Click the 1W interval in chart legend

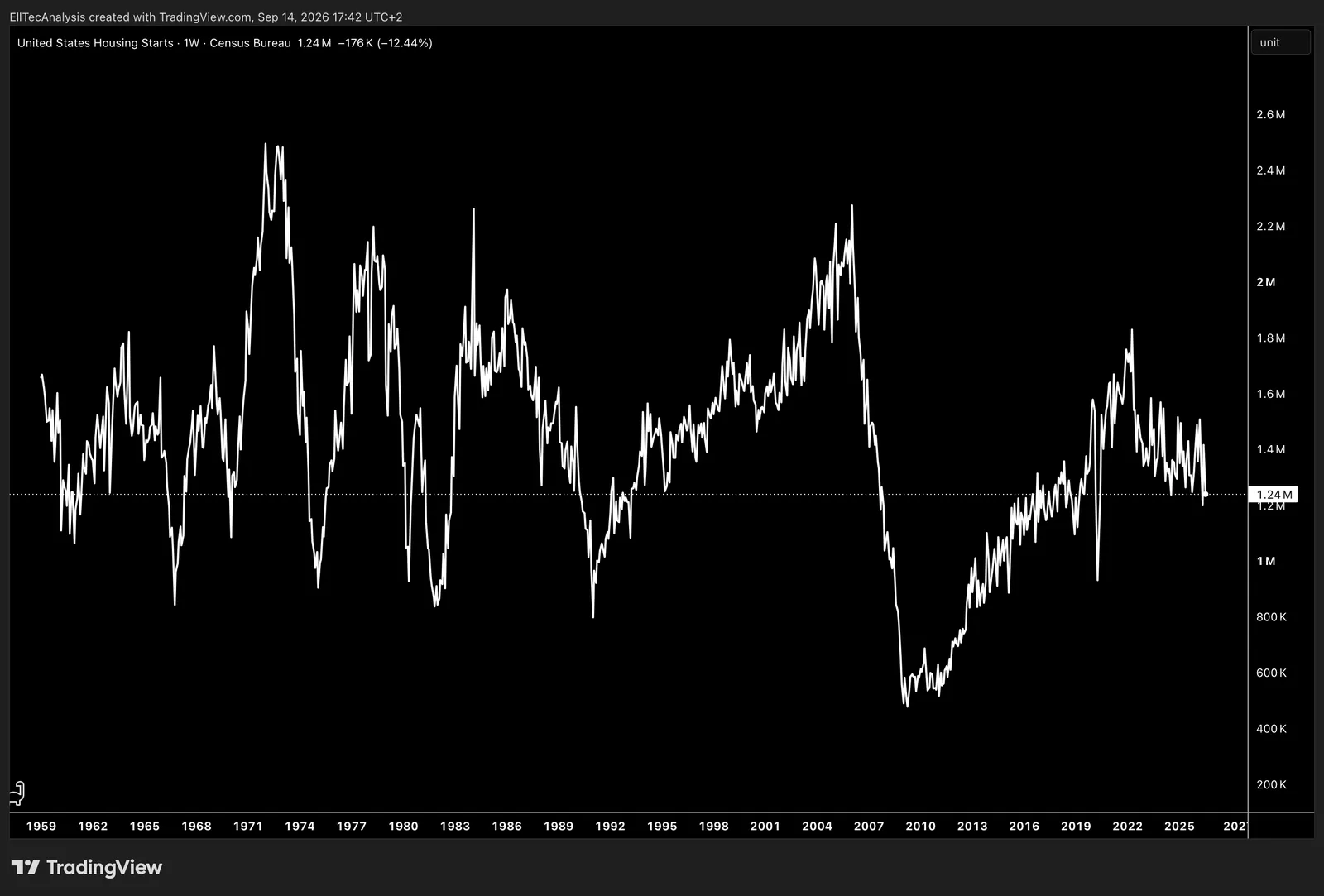click(x=191, y=43)
